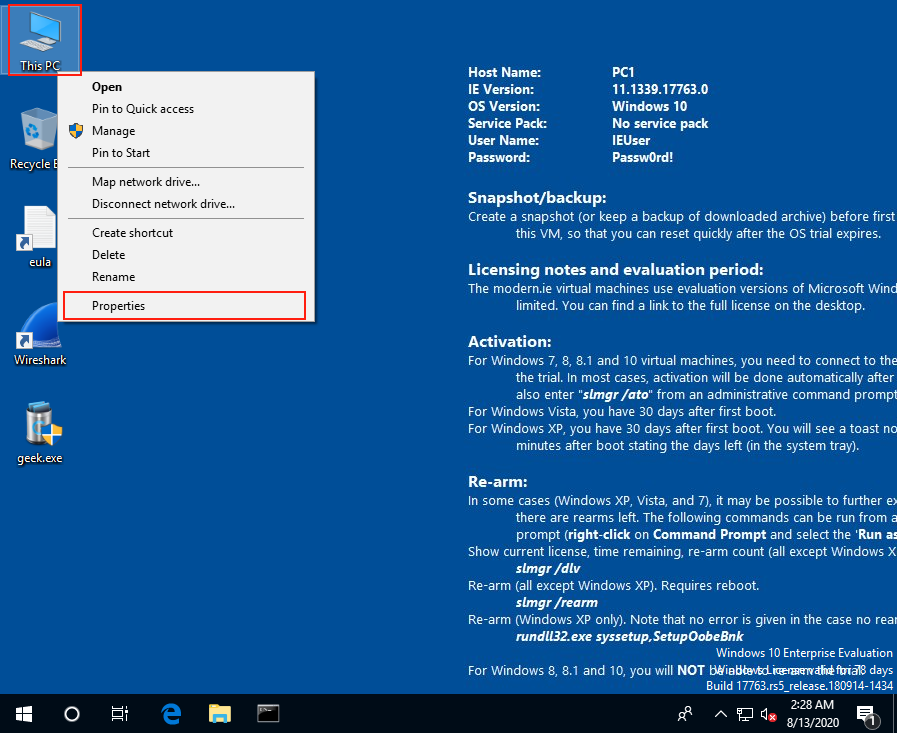Choose Properties in the context menu
Viewport: 897px width, 733px height.
pyautogui.click(x=184, y=306)
